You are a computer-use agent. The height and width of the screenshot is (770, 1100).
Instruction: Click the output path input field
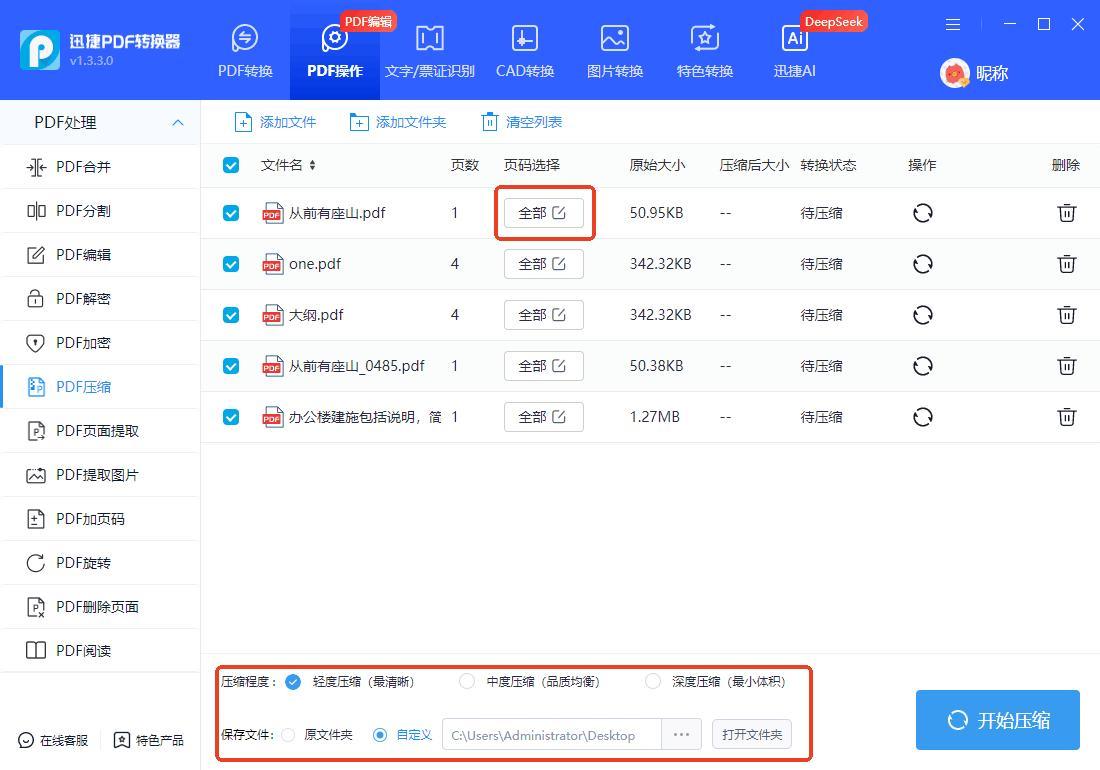click(550, 735)
